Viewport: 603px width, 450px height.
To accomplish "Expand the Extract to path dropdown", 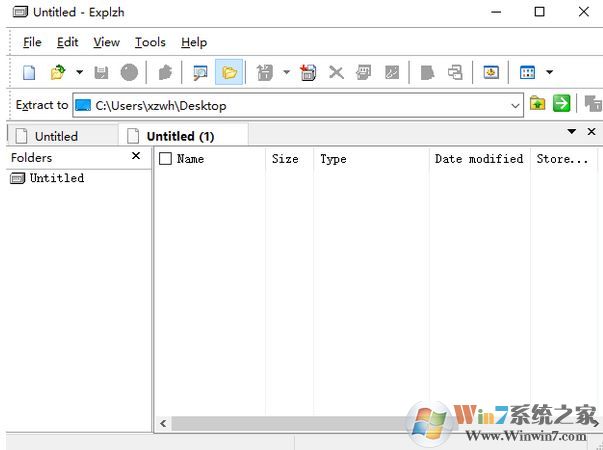I will [516, 105].
